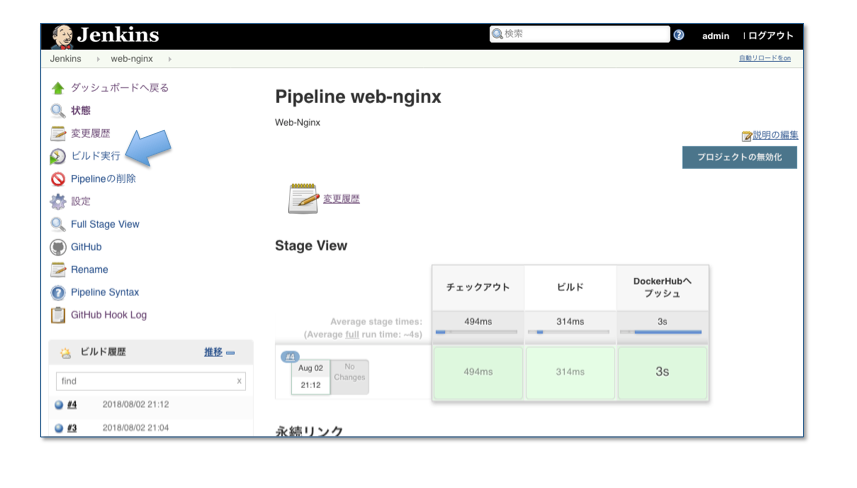Click the help icon beside Pipeline Syntax
This screenshot has height=488, width=857.
(x=57, y=292)
